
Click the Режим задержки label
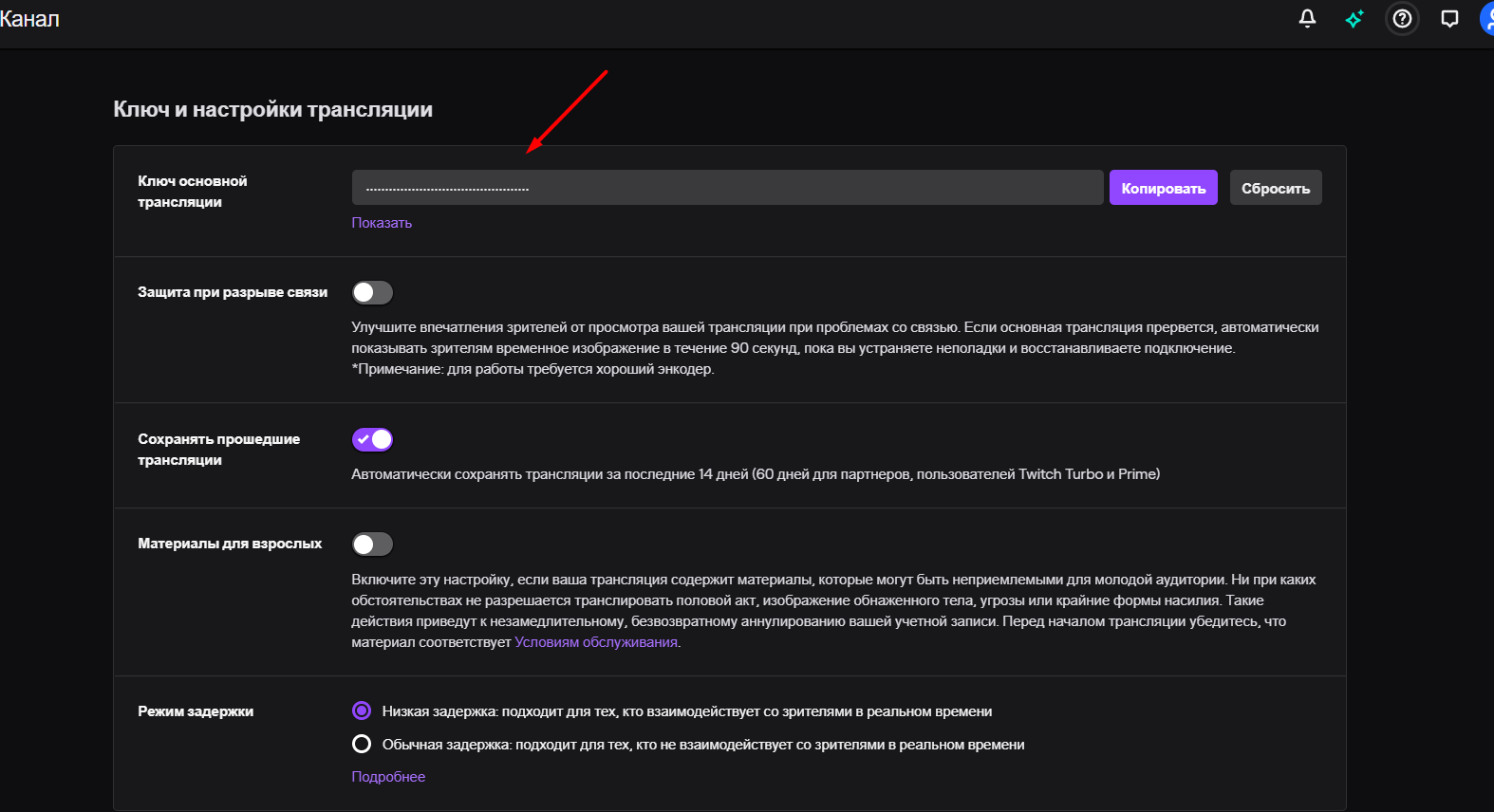[196, 711]
